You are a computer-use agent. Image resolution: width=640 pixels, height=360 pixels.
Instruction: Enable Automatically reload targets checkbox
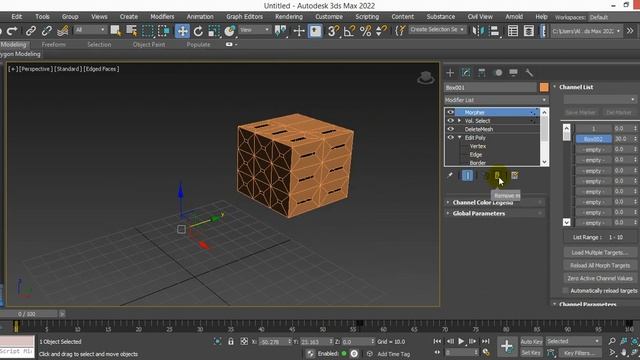[565, 291]
